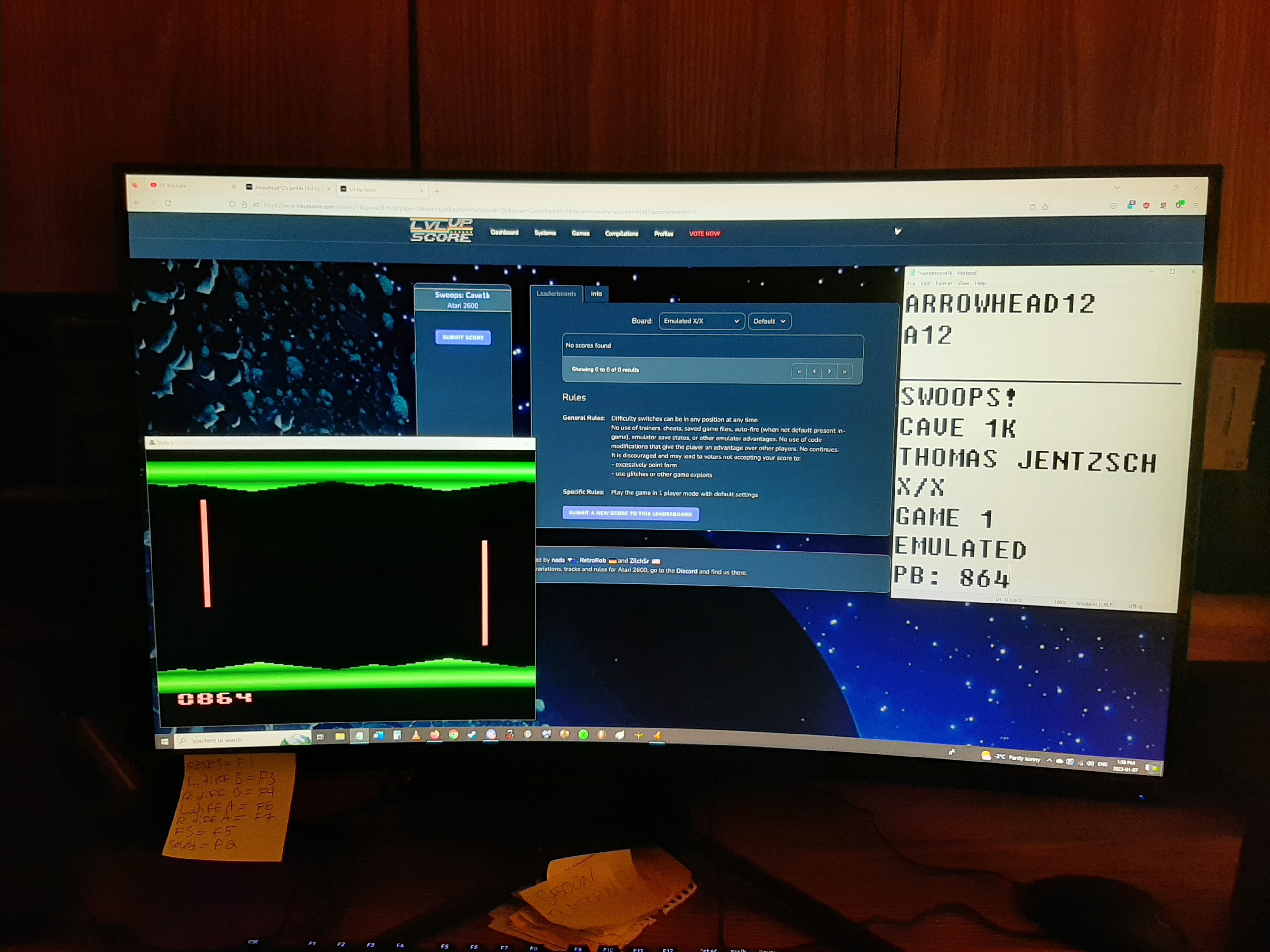Go to the previous results page
Screen dimensions: 1270x952
tap(814, 371)
